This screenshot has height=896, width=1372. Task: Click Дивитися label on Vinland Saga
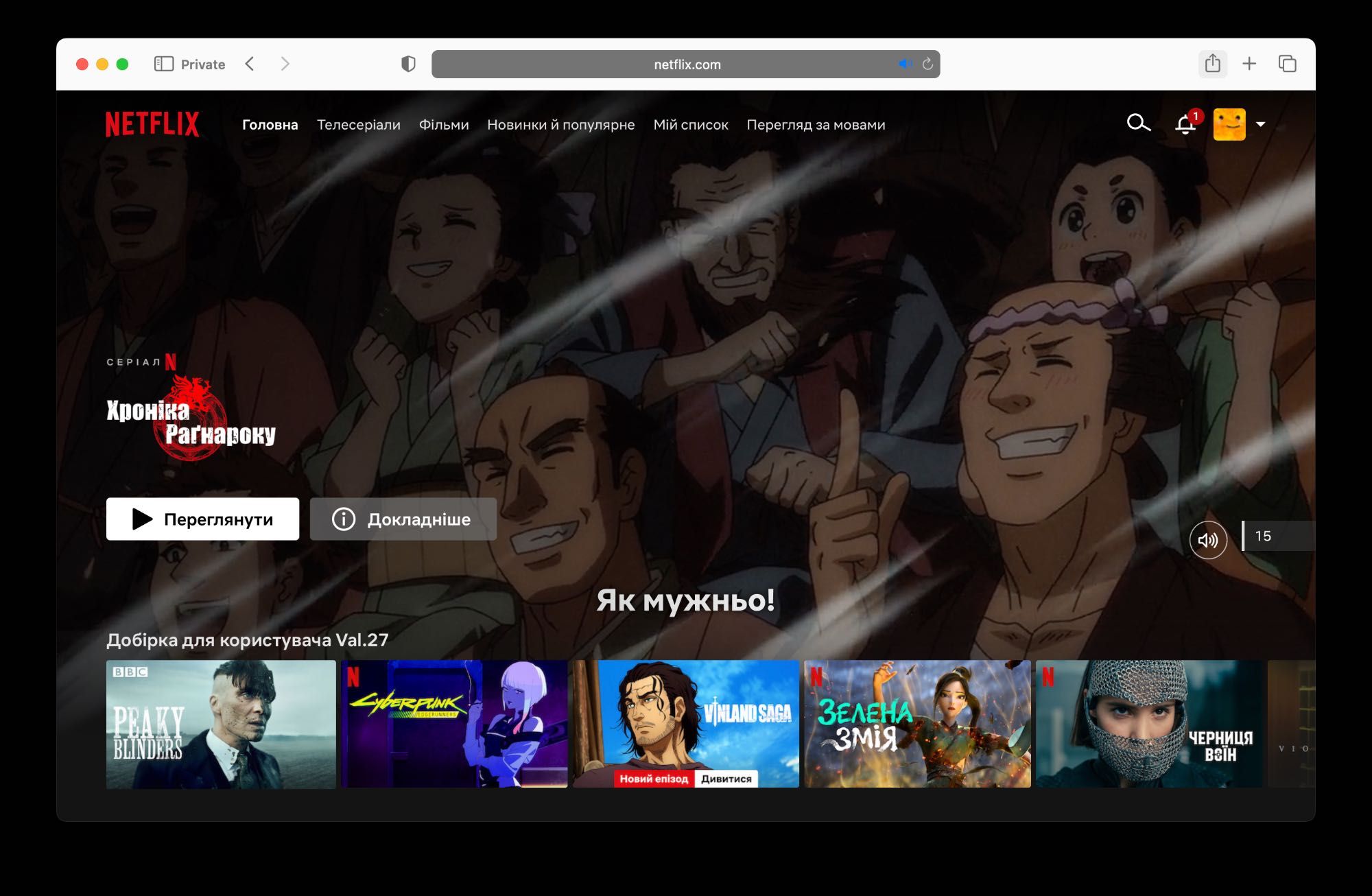(726, 779)
